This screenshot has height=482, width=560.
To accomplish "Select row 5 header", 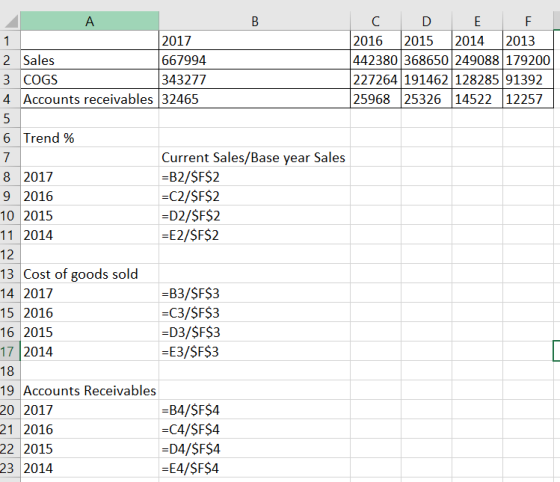I will 10,118.
